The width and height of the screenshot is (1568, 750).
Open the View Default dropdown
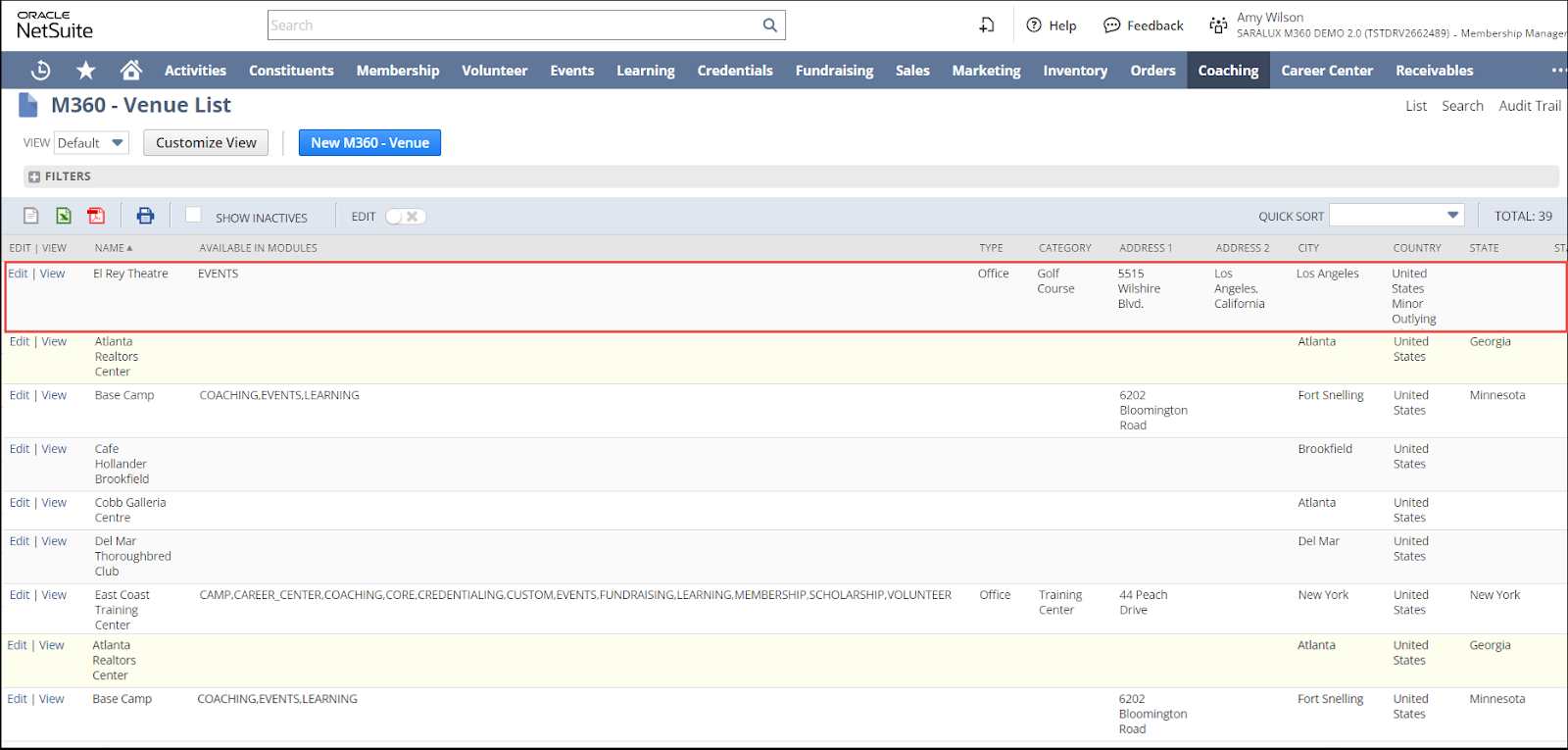pos(91,143)
